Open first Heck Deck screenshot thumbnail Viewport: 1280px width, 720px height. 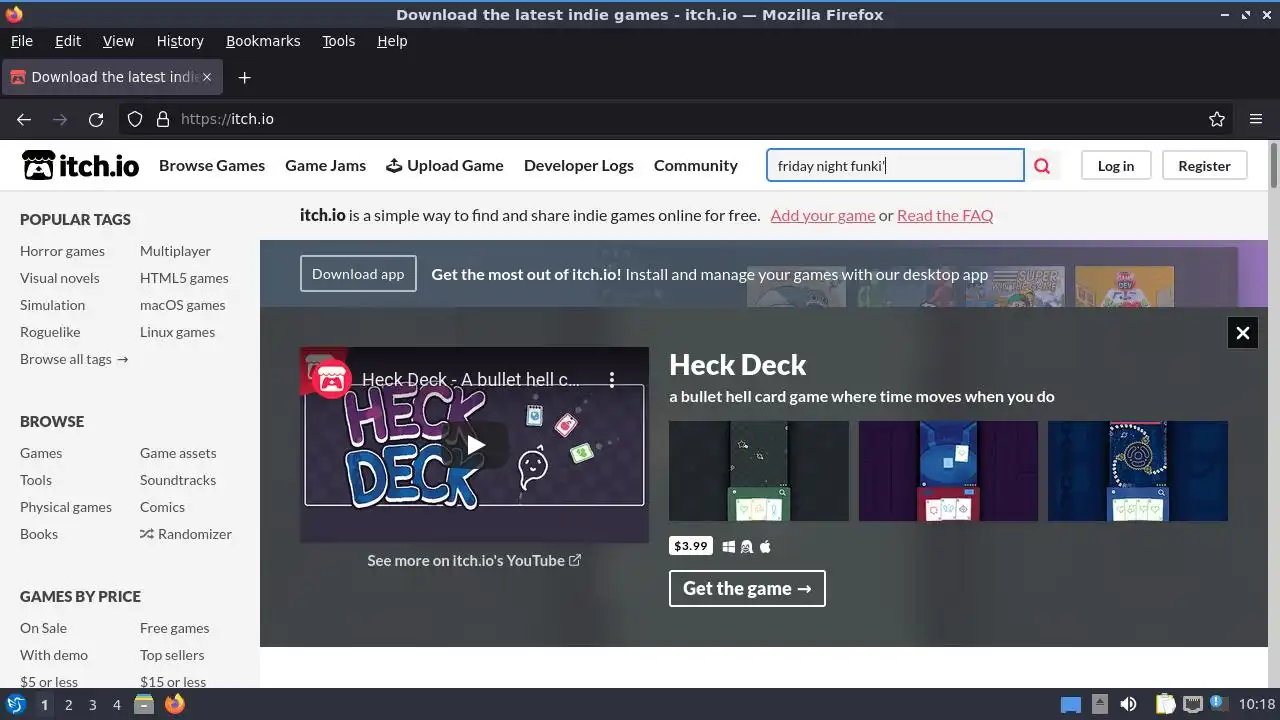coord(759,471)
